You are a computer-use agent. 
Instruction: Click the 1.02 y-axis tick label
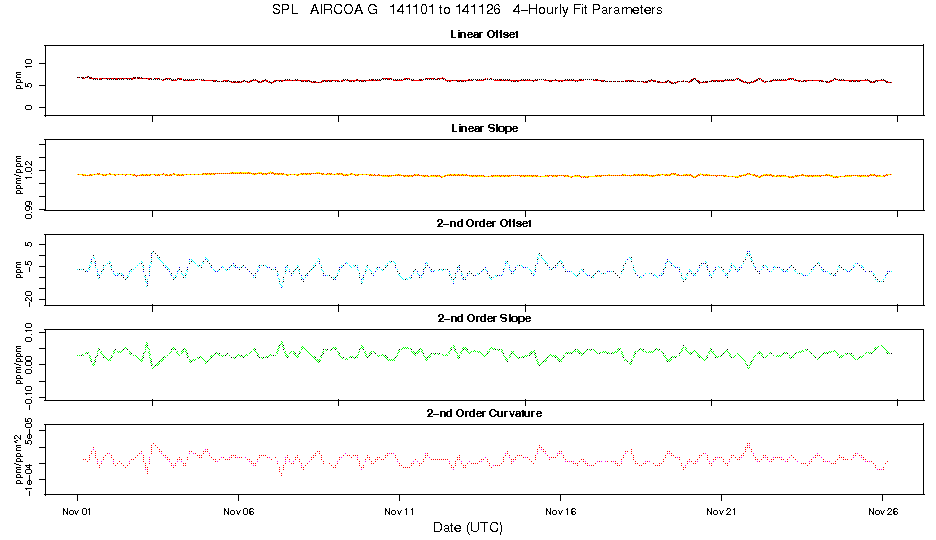coord(29,171)
